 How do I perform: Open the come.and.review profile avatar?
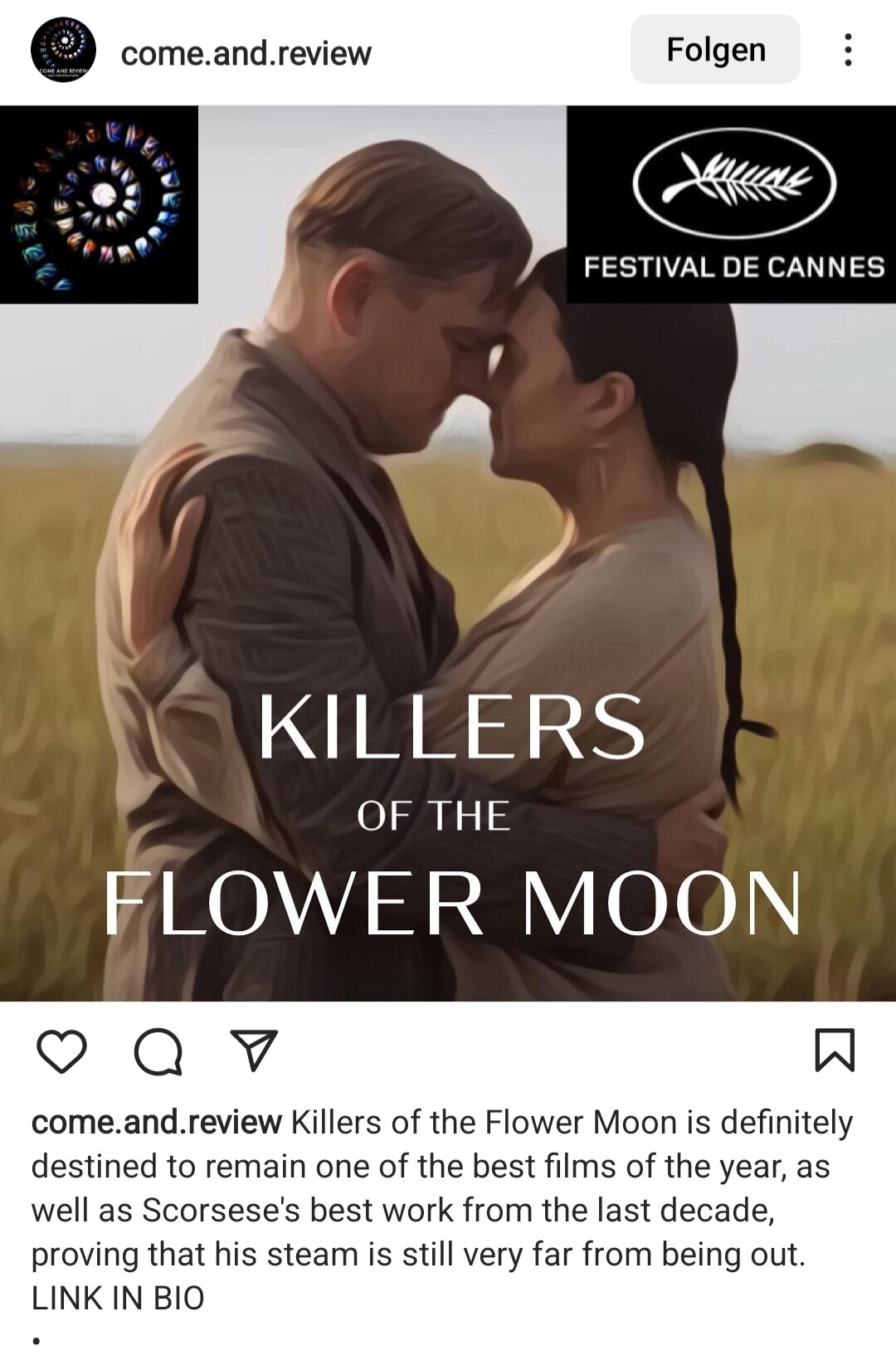(64, 51)
